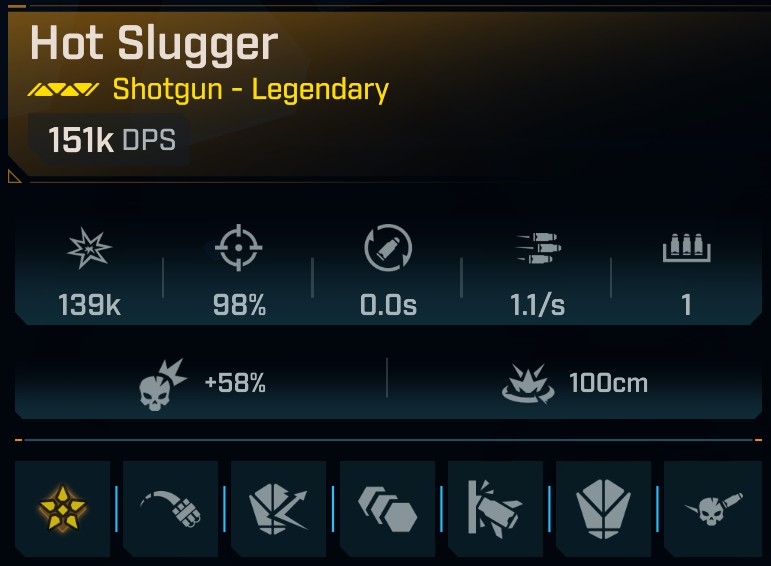Click the 151k DPS badge

(111, 140)
